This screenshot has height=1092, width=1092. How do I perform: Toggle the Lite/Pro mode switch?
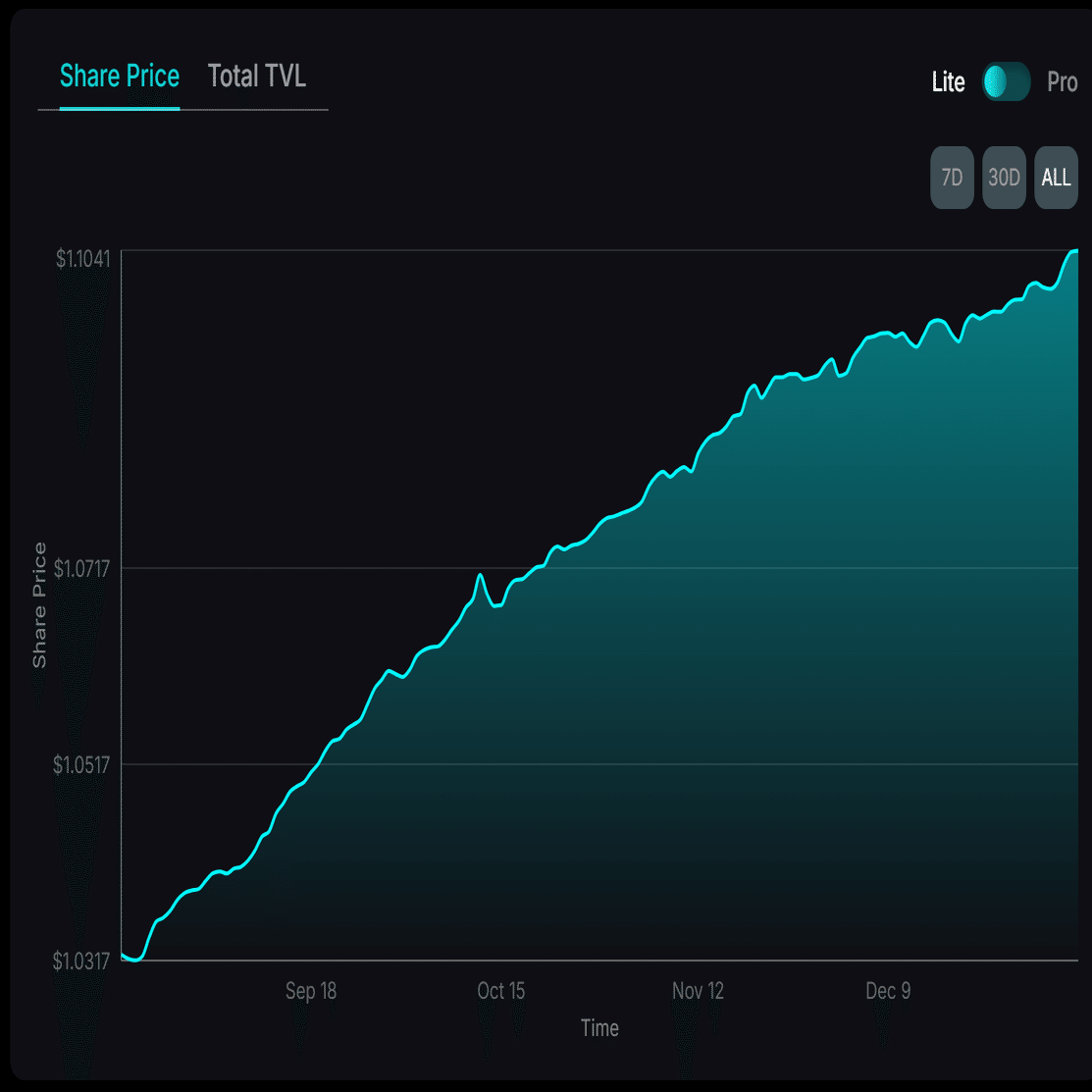pos(1006,82)
